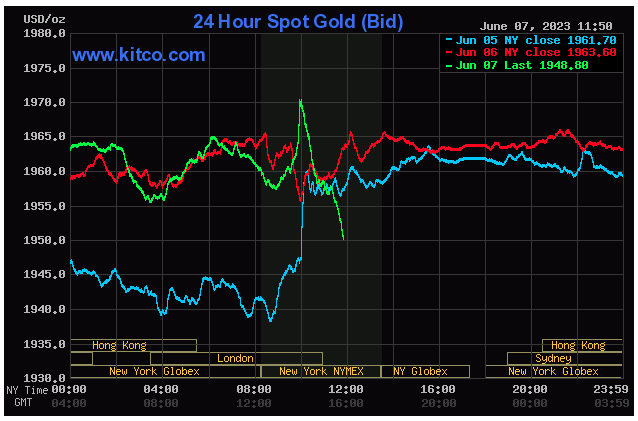The image size is (638, 421).
Task: Click the London market session bar
Action: tap(236, 358)
